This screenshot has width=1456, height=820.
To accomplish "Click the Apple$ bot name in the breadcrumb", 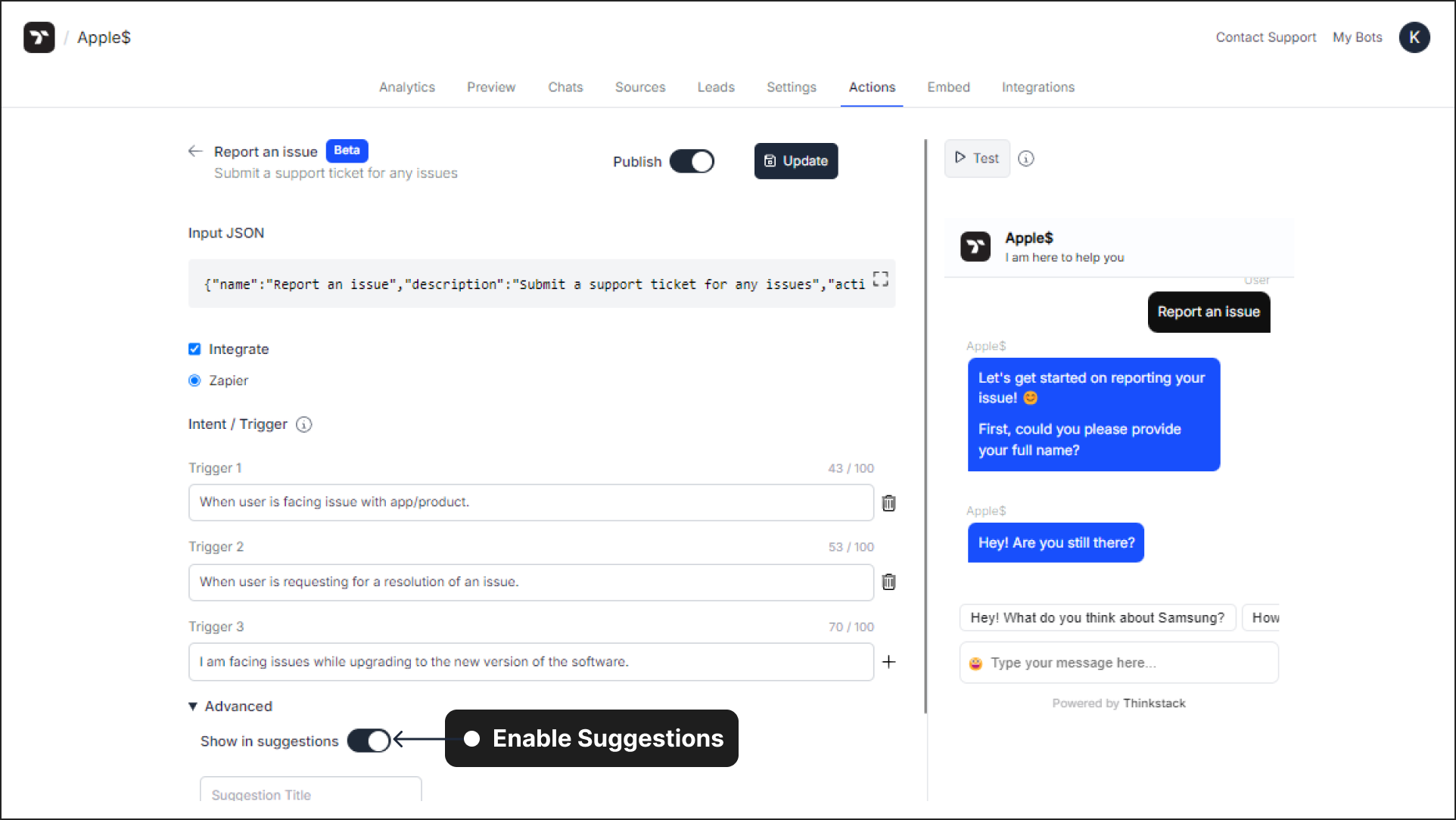I will point(104,37).
